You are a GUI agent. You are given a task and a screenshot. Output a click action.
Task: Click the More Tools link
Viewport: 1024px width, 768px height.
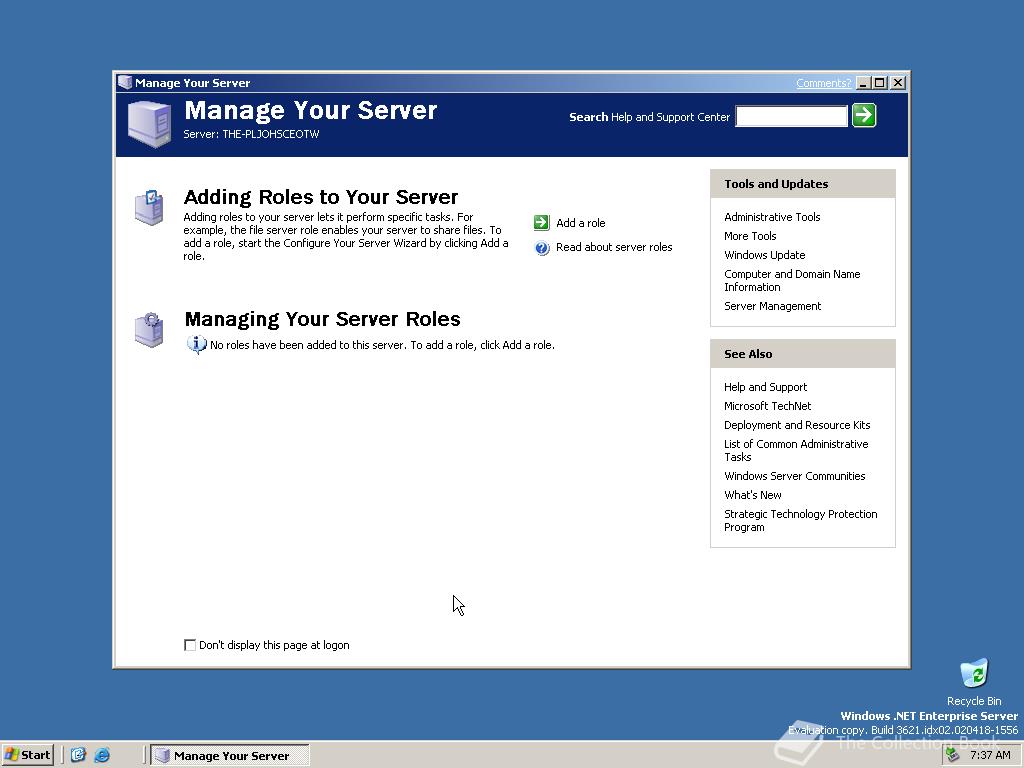coord(750,236)
